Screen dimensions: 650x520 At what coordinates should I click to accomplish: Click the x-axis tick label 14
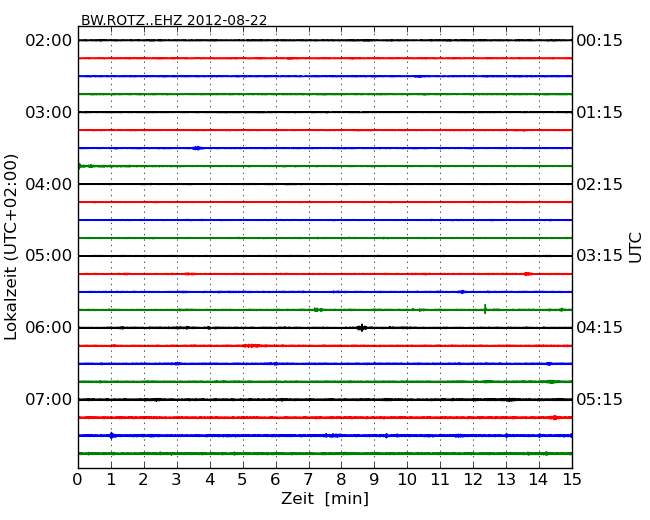[x=539, y=480]
